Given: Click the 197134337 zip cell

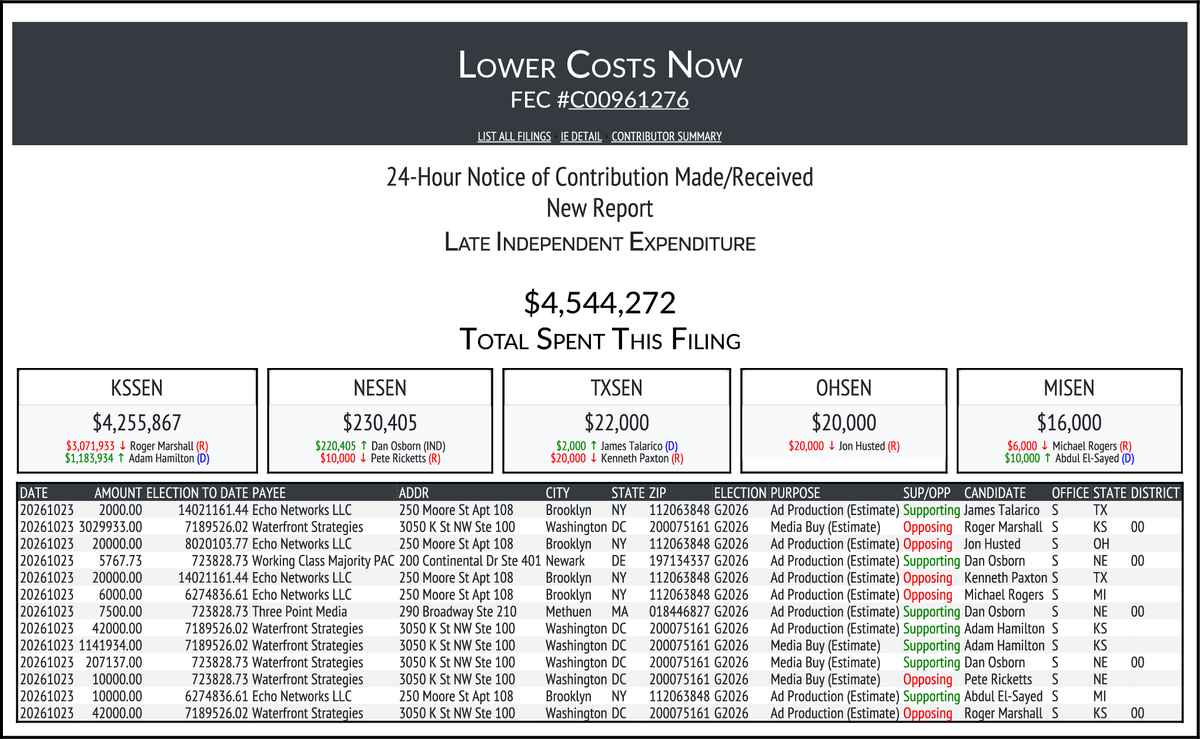Looking at the screenshot, I should tap(679, 561).
